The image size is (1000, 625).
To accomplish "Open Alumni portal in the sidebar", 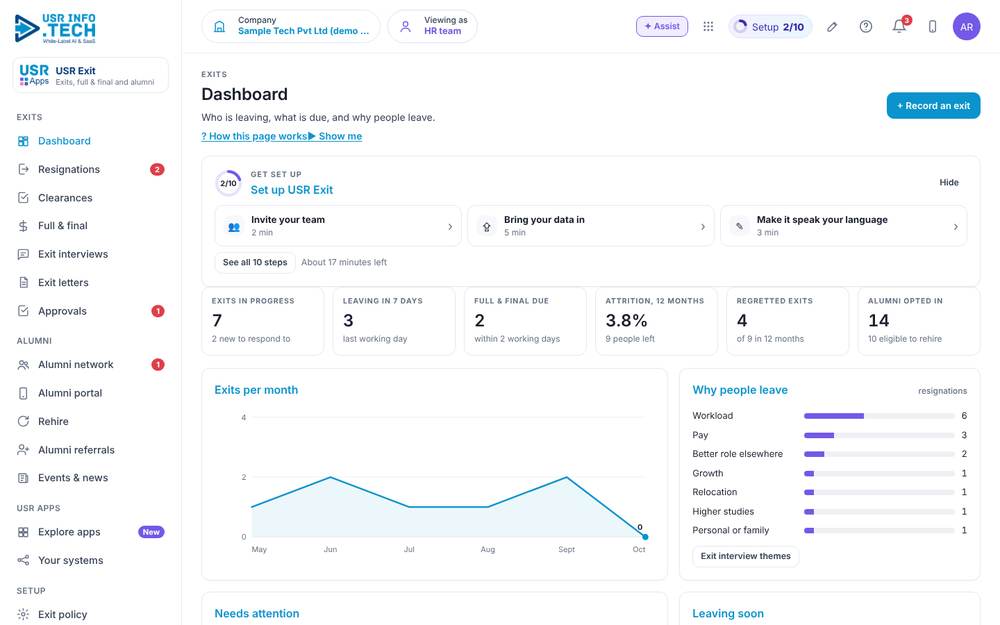I will coord(91,393).
